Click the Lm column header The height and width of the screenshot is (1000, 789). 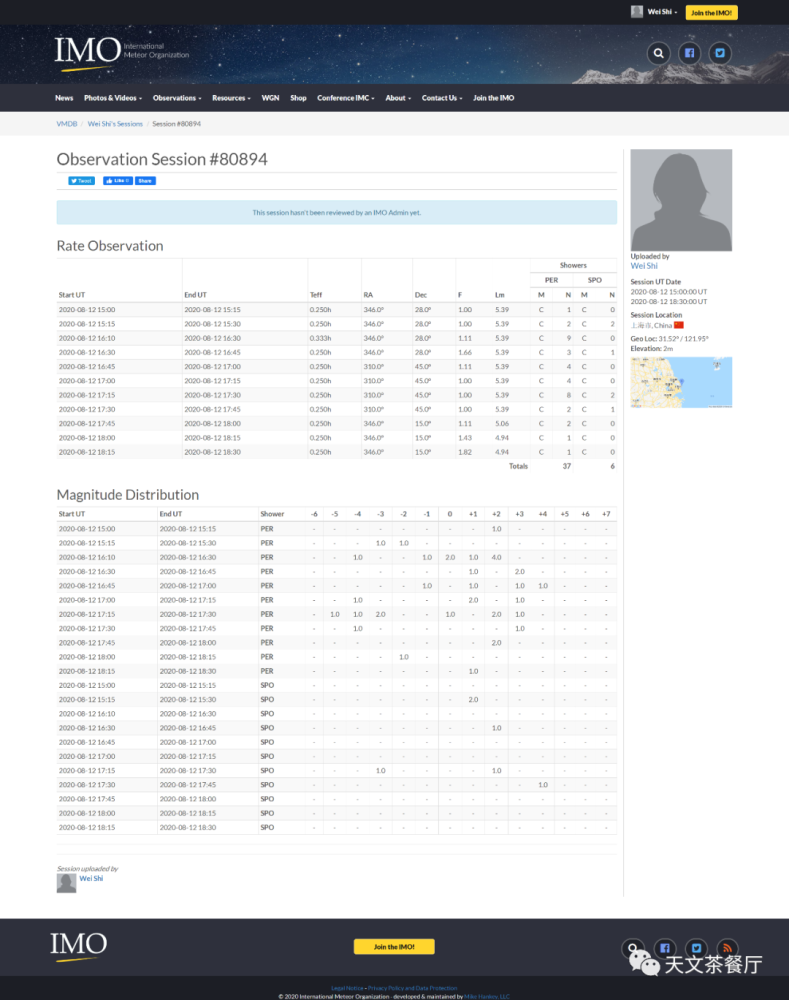pyautogui.click(x=499, y=295)
